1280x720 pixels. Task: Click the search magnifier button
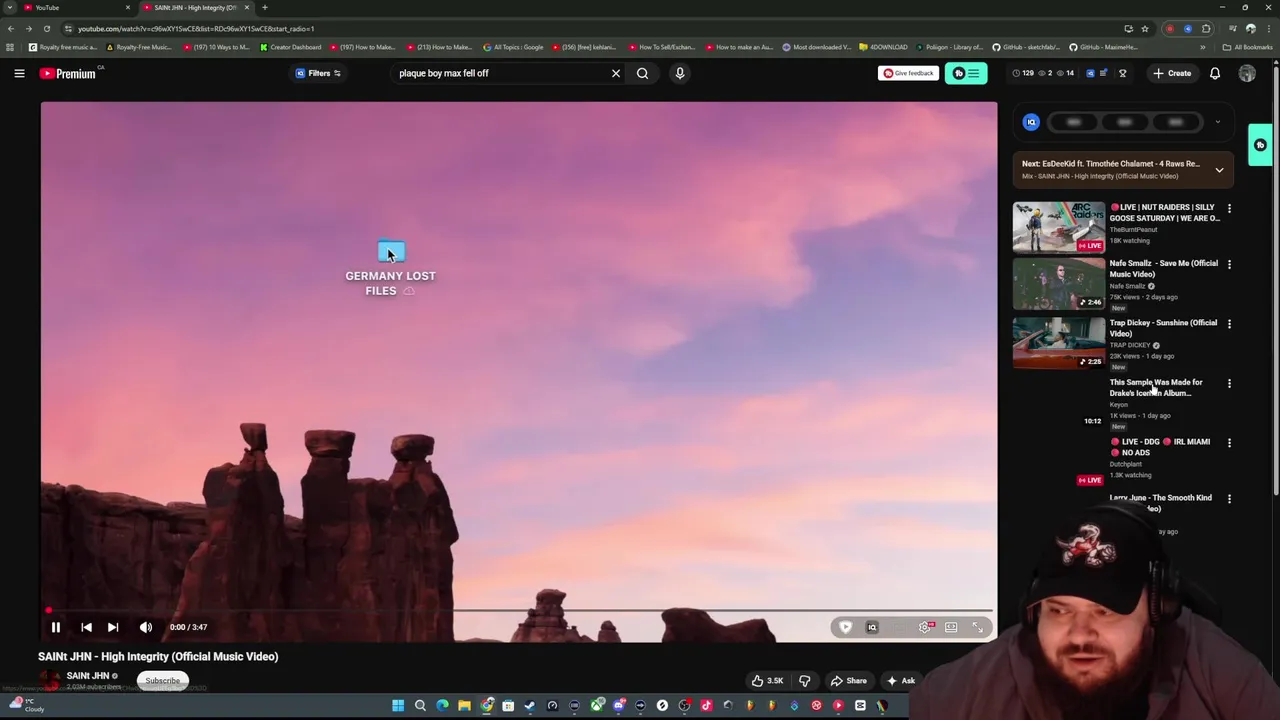pos(643,73)
